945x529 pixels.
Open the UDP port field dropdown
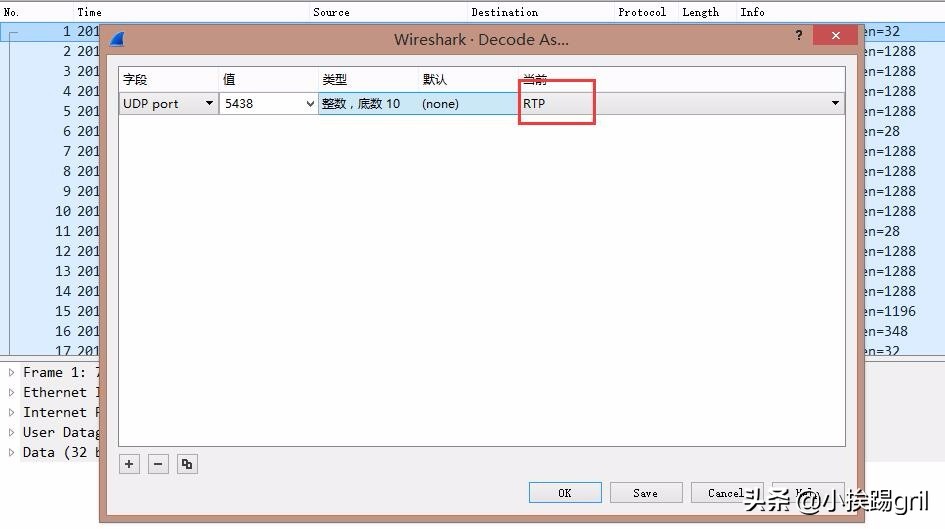pyautogui.click(x=209, y=103)
